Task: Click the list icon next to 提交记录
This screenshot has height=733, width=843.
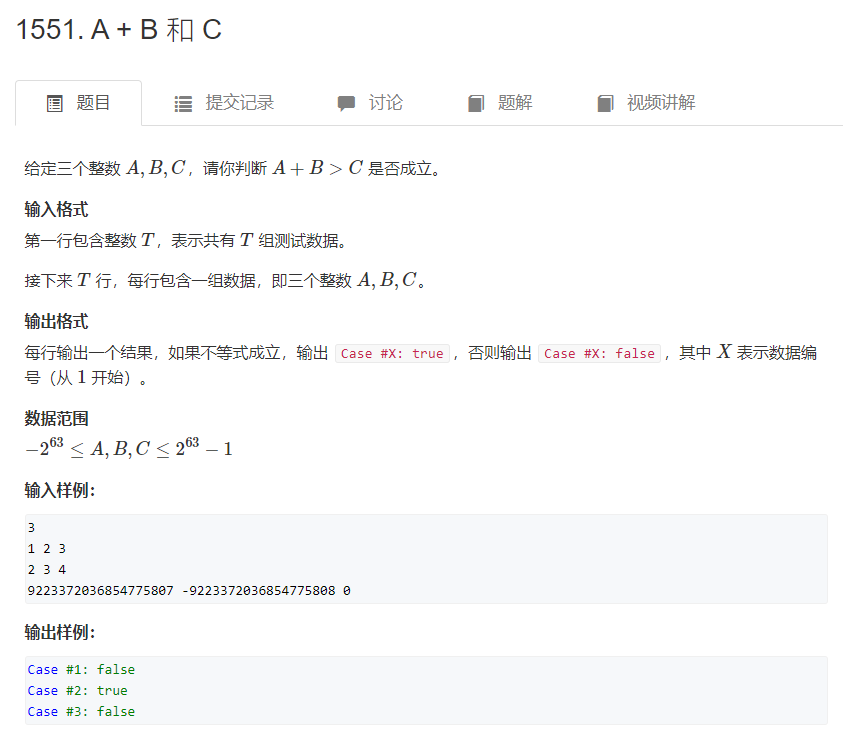Action: click(182, 103)
